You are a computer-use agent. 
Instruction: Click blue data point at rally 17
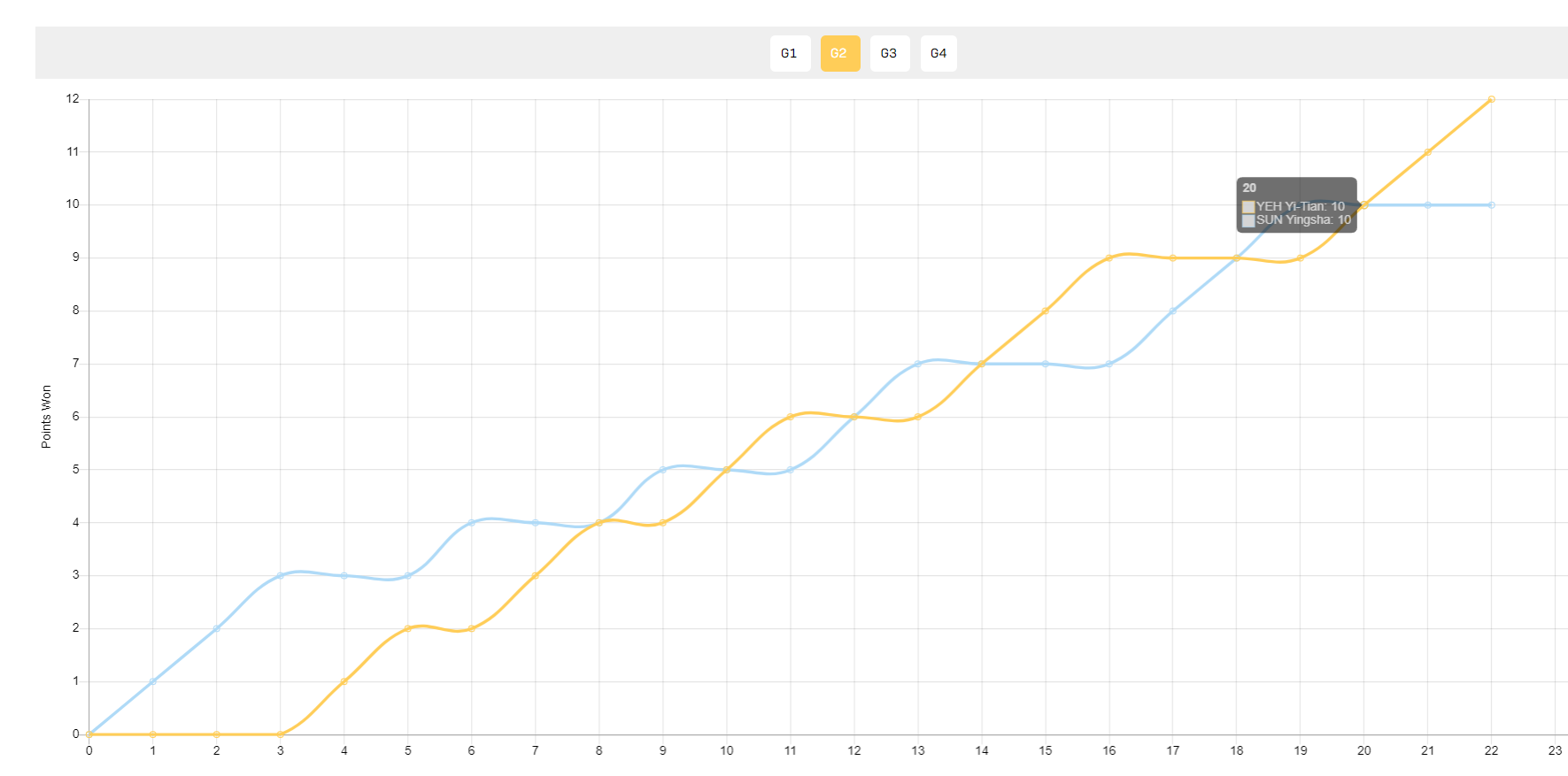point(1173,311)
